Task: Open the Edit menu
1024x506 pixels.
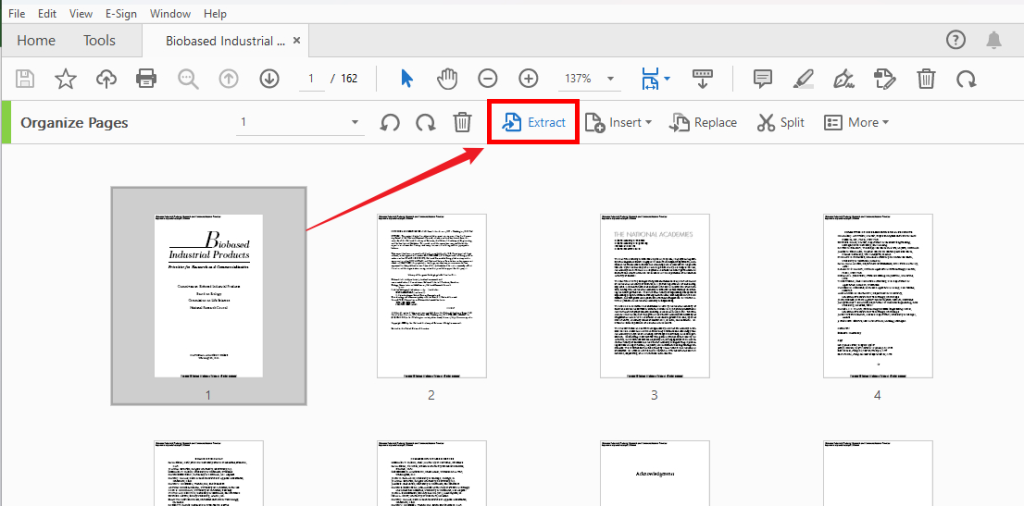Action: click(x=47, y=13)
